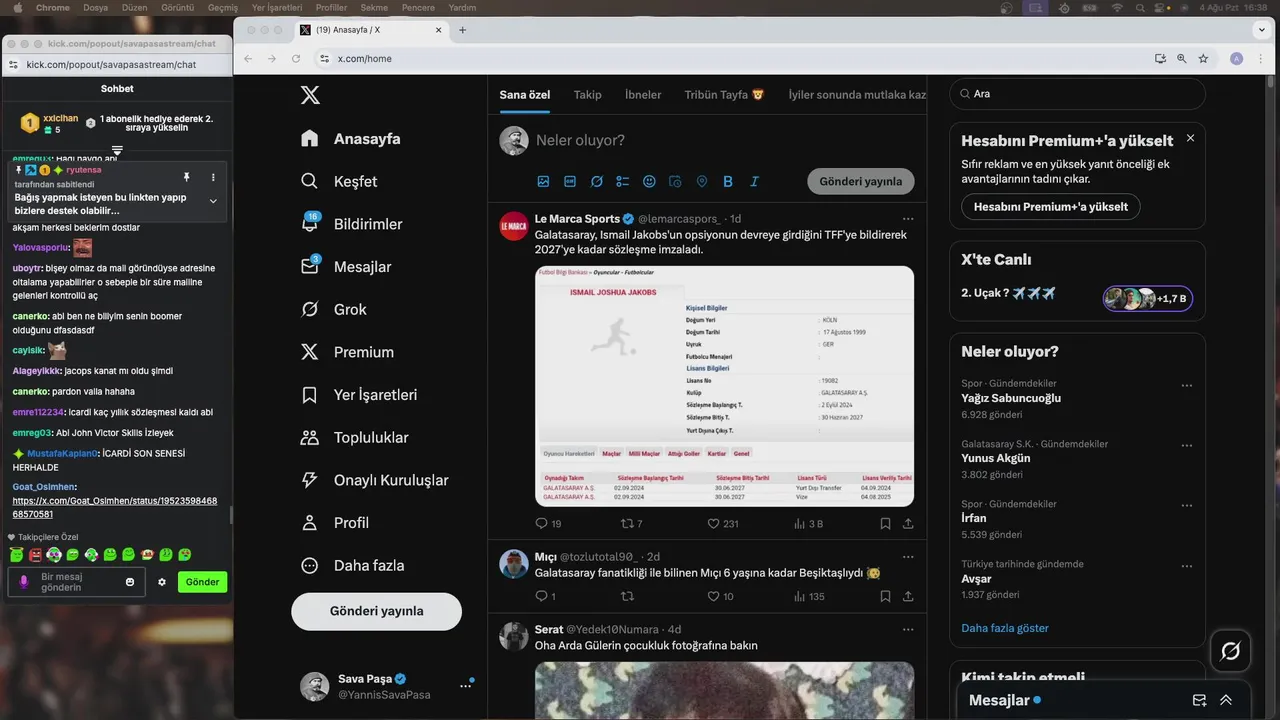This screenshot has height=720, width=1280.
Task: Open the floating Grok button
Action: click(x=1231, y=651)
